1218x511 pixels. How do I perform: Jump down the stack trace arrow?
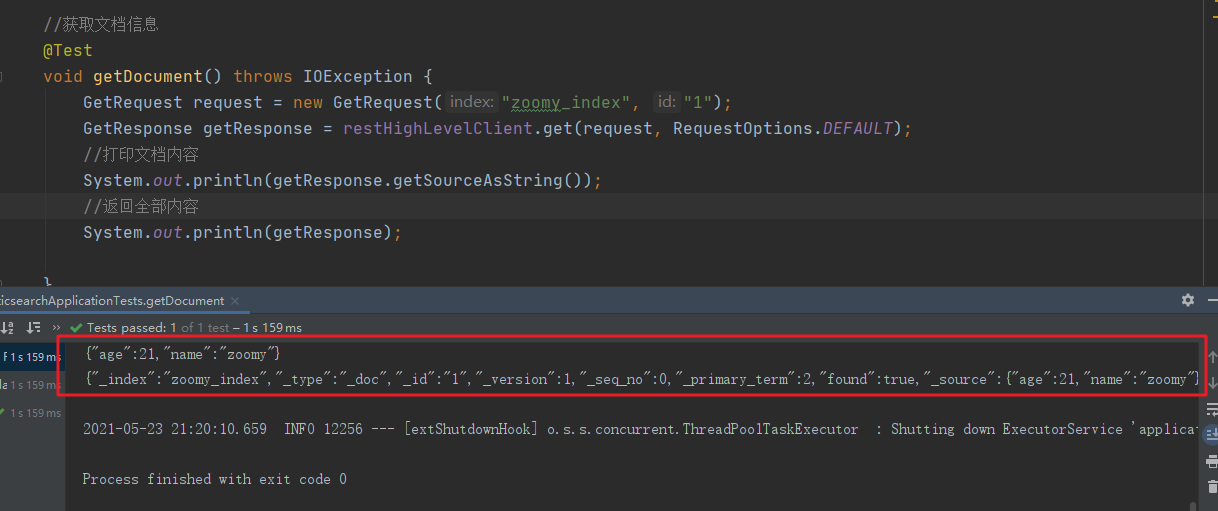click(x=1211, y=383)
